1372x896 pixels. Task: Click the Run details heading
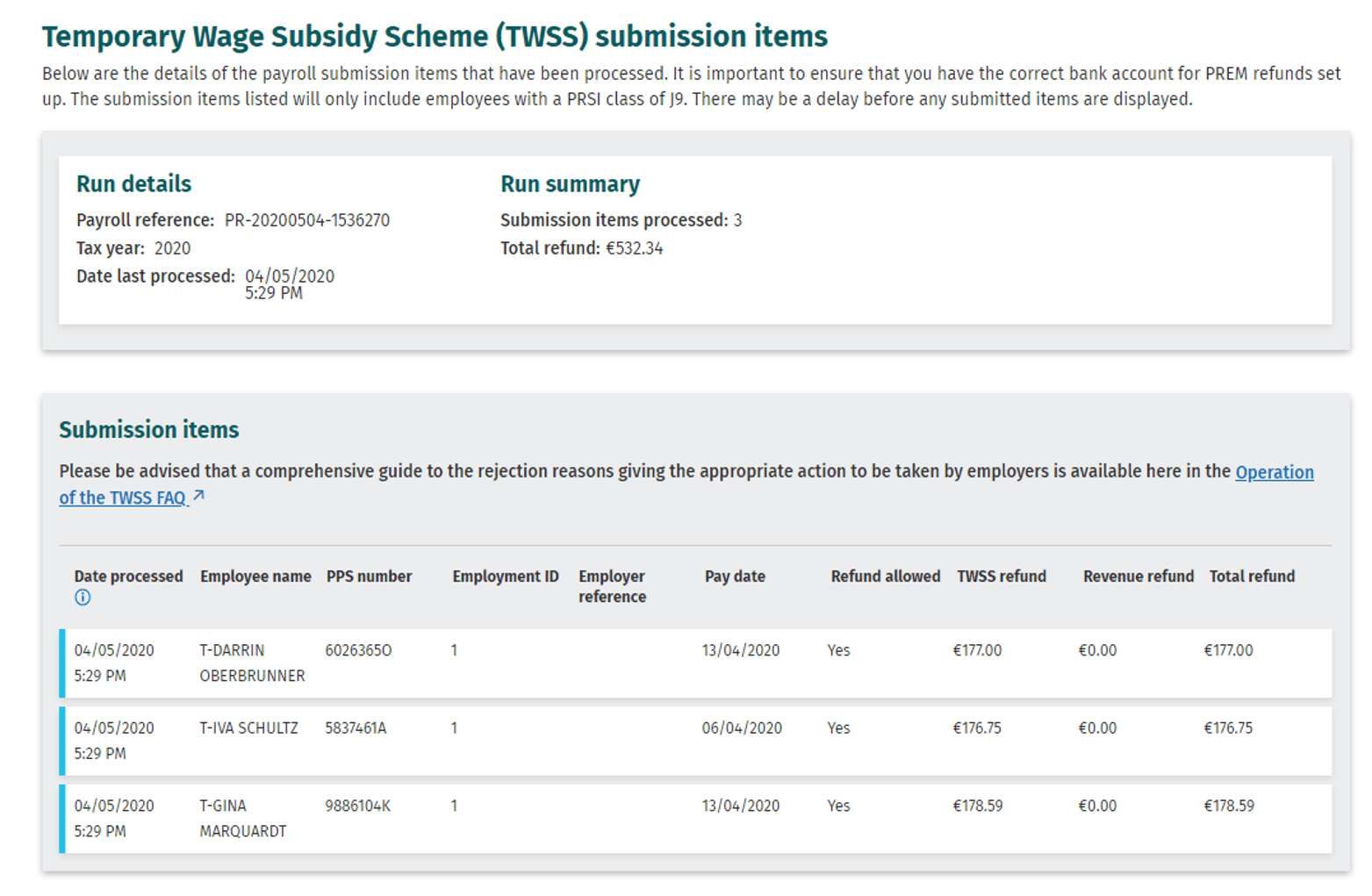pyautogui.click(x=133, y=183)
